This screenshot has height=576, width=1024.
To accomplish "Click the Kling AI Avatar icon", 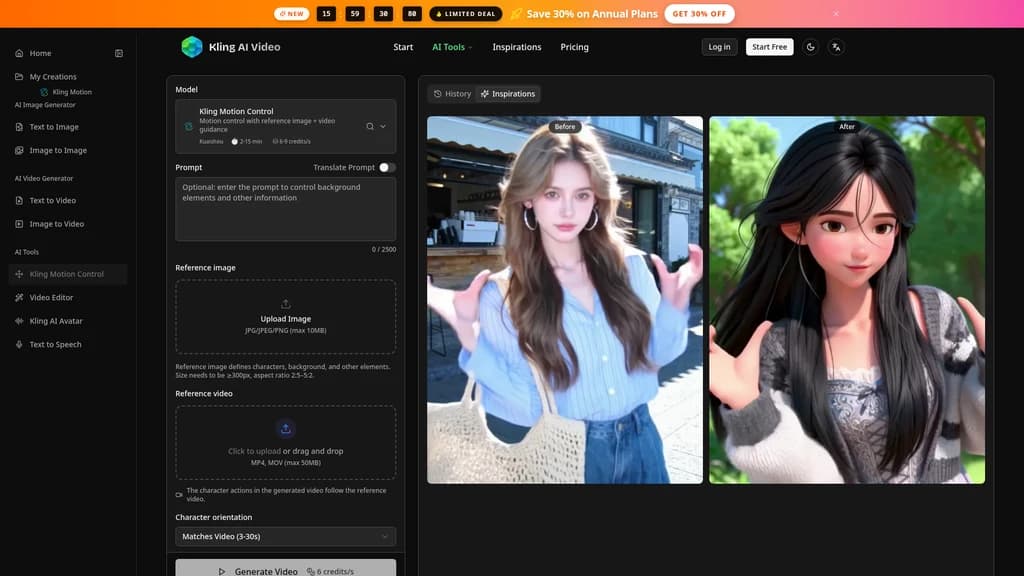I will 19,321.
